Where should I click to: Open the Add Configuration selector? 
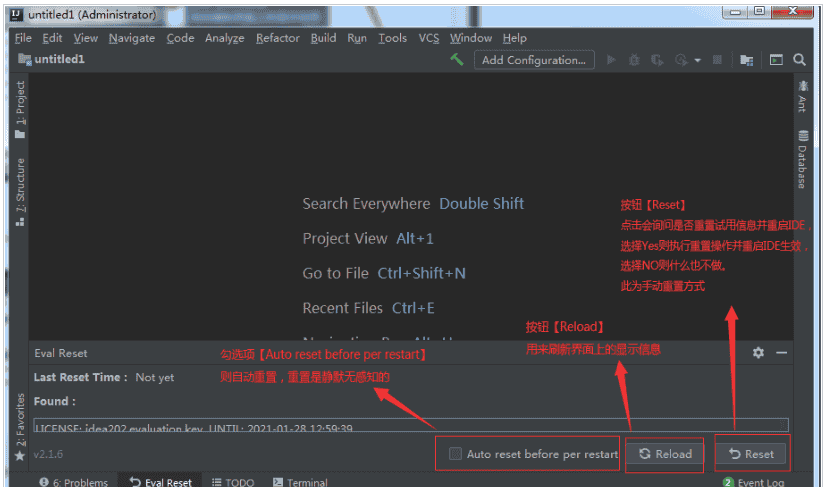tap(534, 60)
